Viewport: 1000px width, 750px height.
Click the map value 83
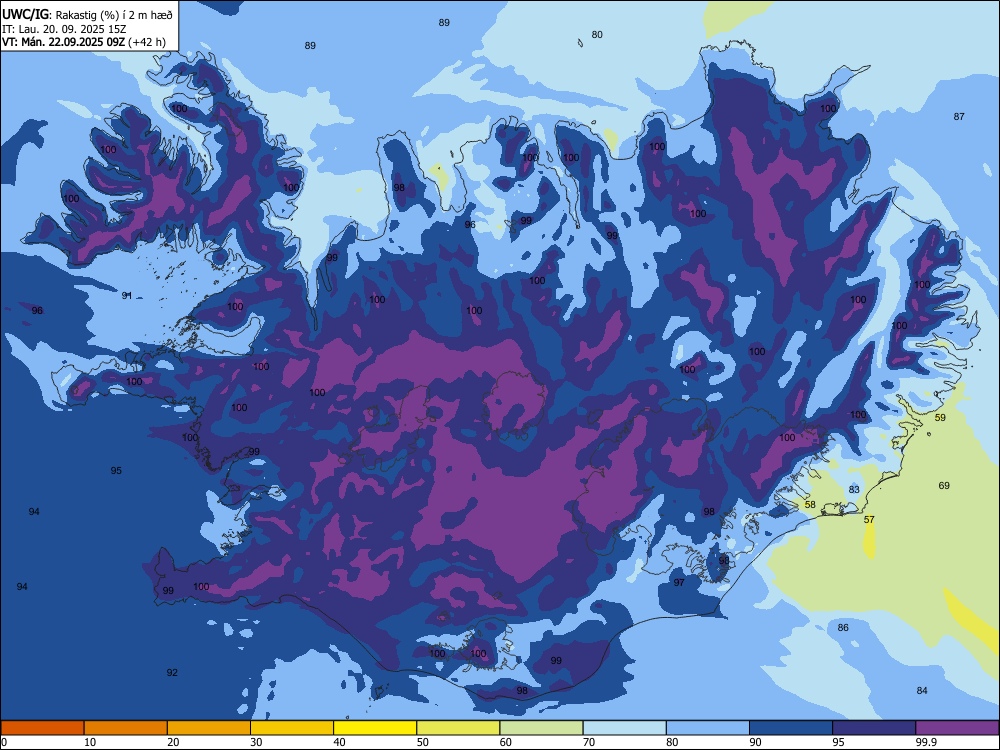coord(854,490)
